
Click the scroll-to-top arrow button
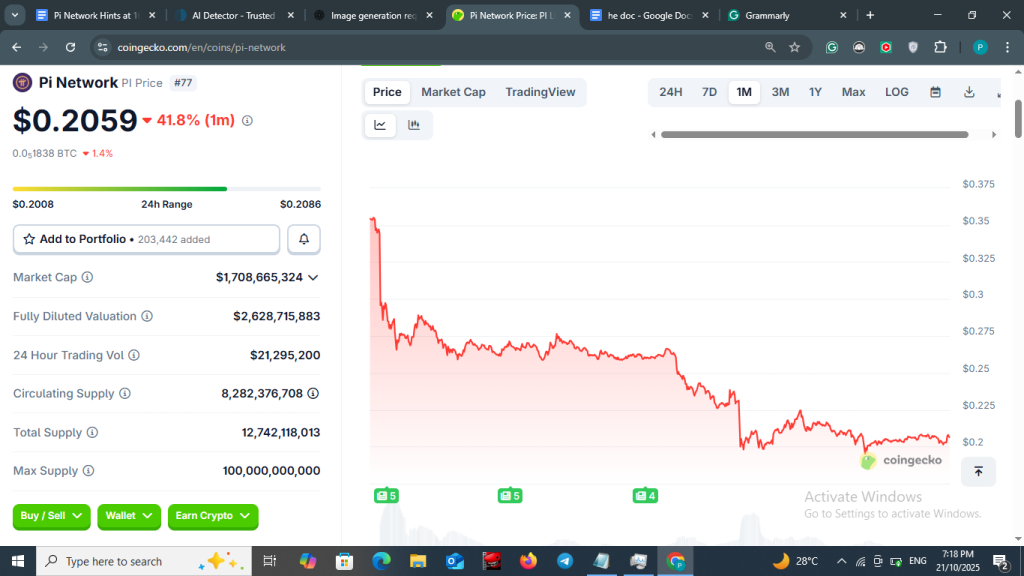point(978,471)
